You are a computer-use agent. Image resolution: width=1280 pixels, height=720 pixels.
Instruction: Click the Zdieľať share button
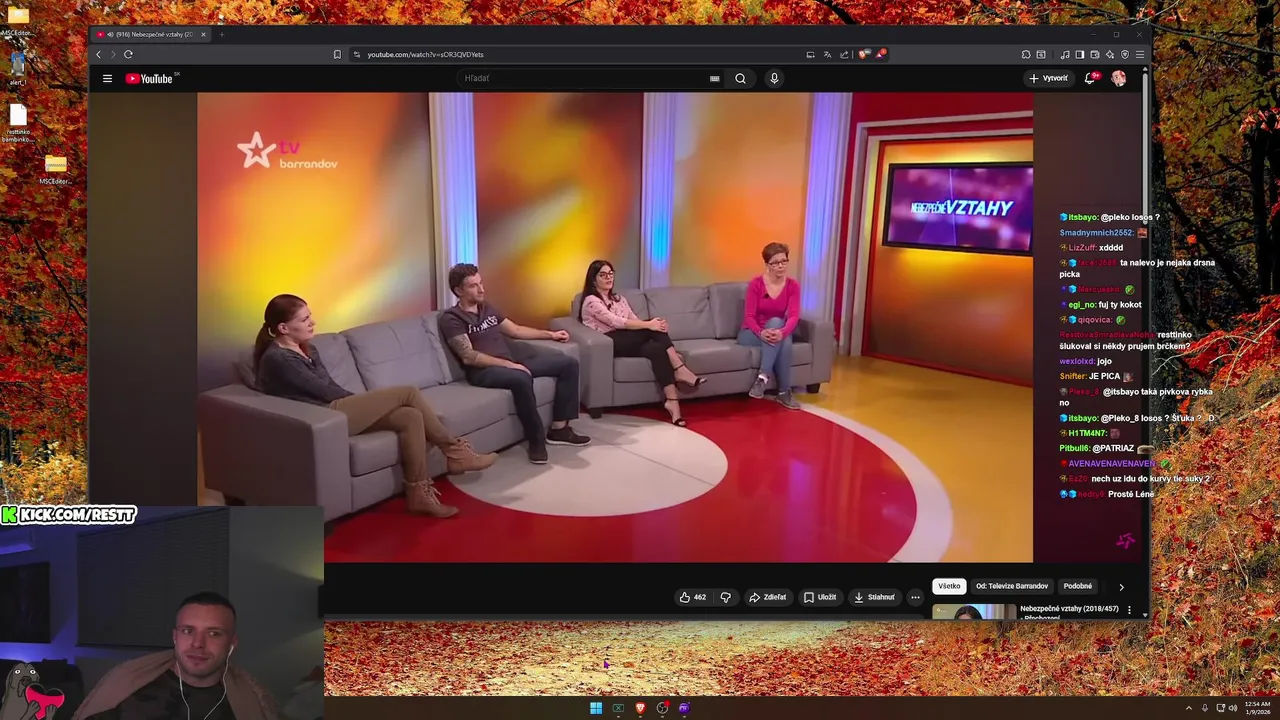768,597
